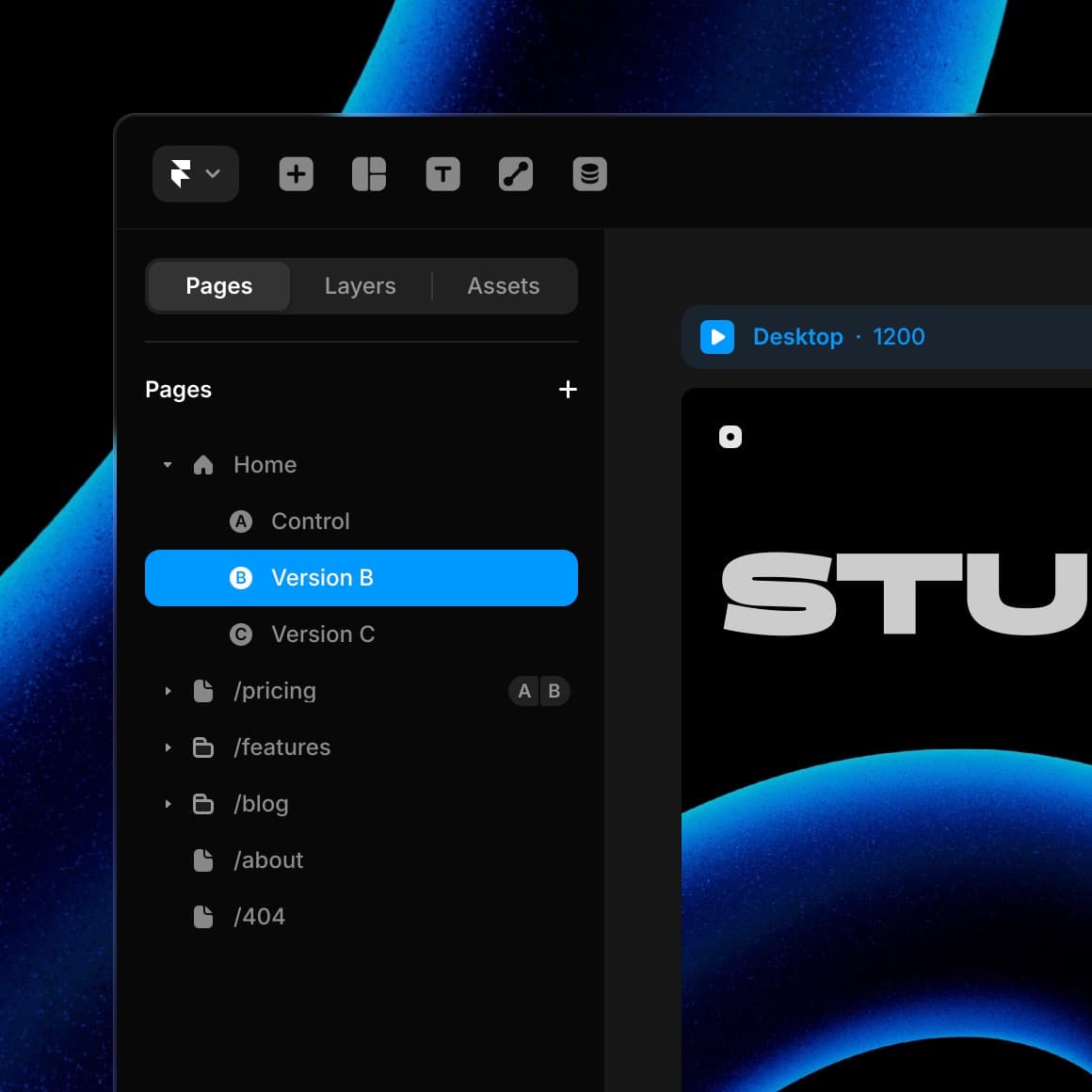Click the C badge beside Version C
This screenshot has width=1092, height=1092.
pos(241,634)
